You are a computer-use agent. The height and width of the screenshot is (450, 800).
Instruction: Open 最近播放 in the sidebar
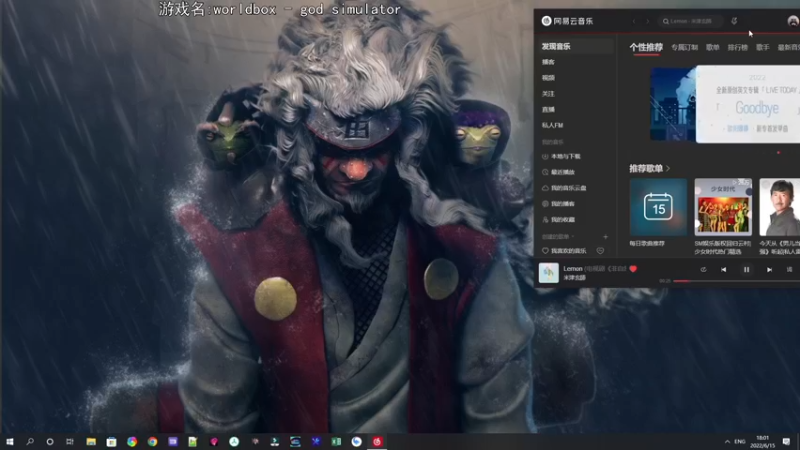pos(559,172)
